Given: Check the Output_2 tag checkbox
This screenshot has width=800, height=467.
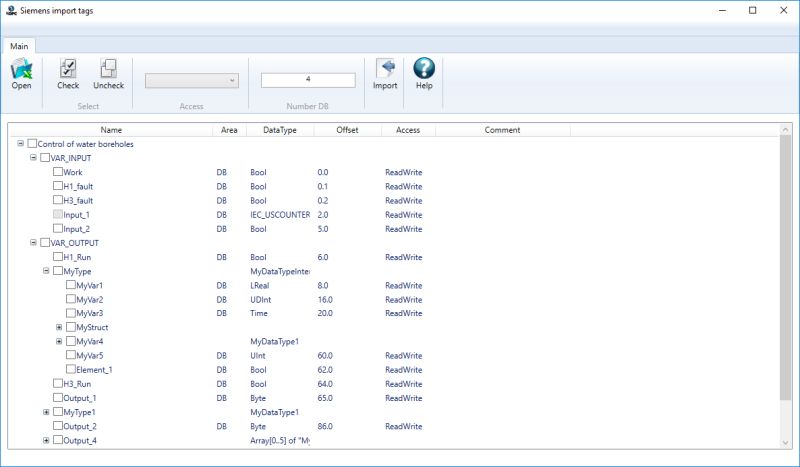Looking at the screenshot, I should [x=58, y=426].
